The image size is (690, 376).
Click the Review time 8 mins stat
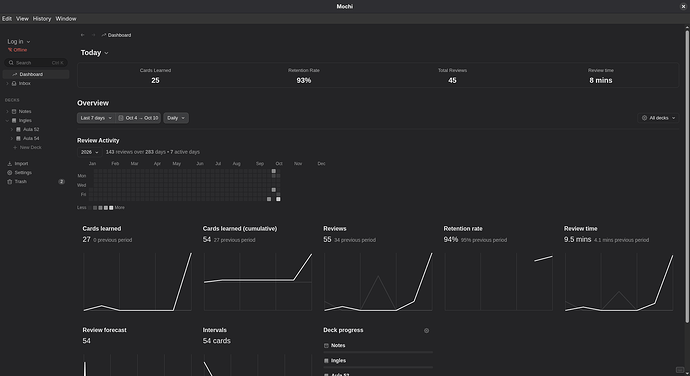(x=601, y=76)
